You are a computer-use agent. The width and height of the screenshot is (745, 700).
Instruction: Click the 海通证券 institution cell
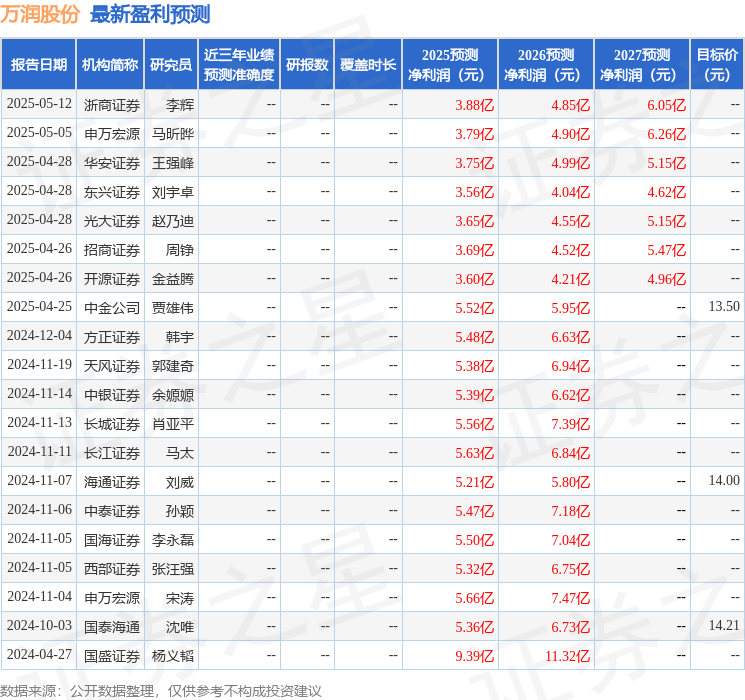click(112, 481)
